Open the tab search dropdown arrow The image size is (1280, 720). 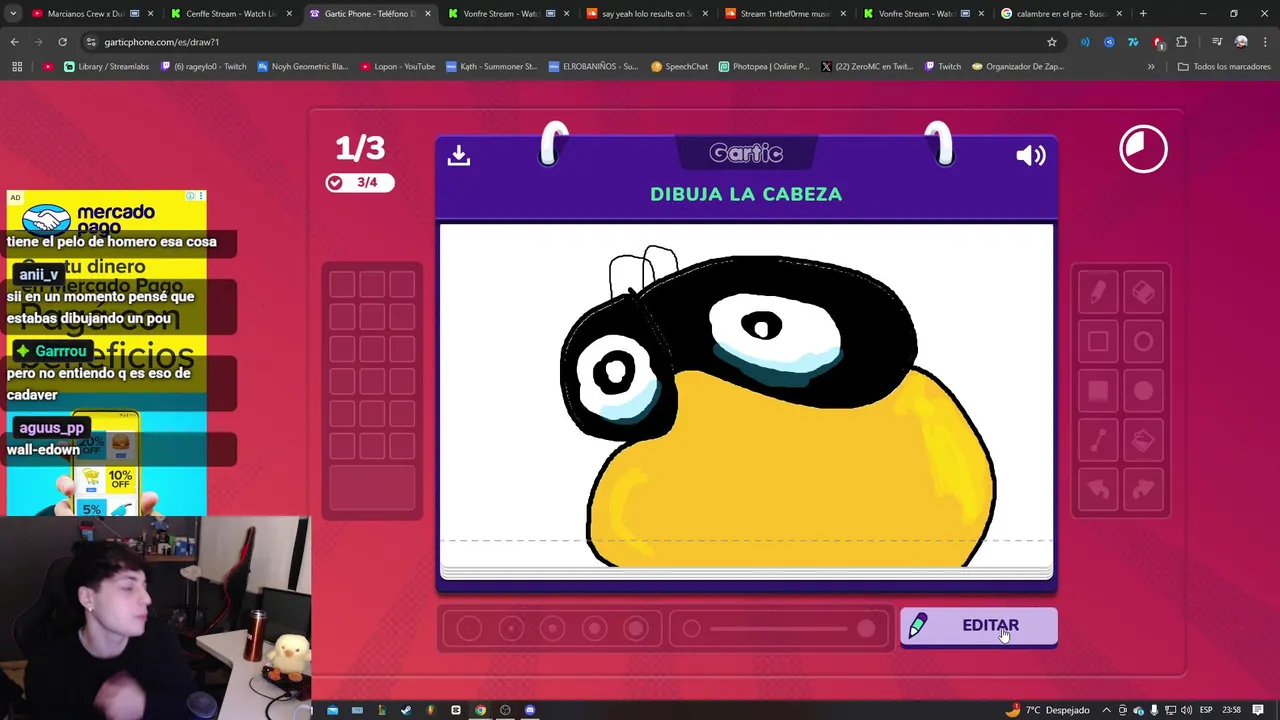pos(12,14)
